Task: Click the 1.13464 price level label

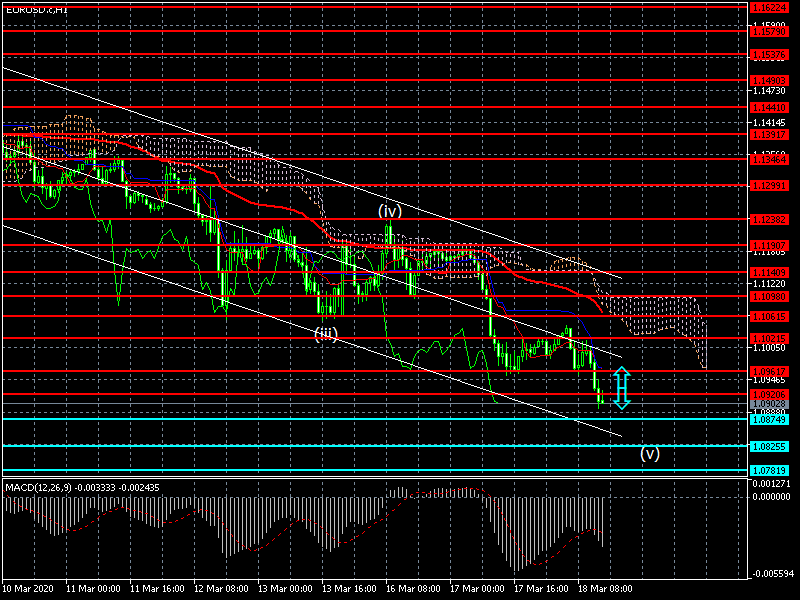Action: click(x=769, y=160)
